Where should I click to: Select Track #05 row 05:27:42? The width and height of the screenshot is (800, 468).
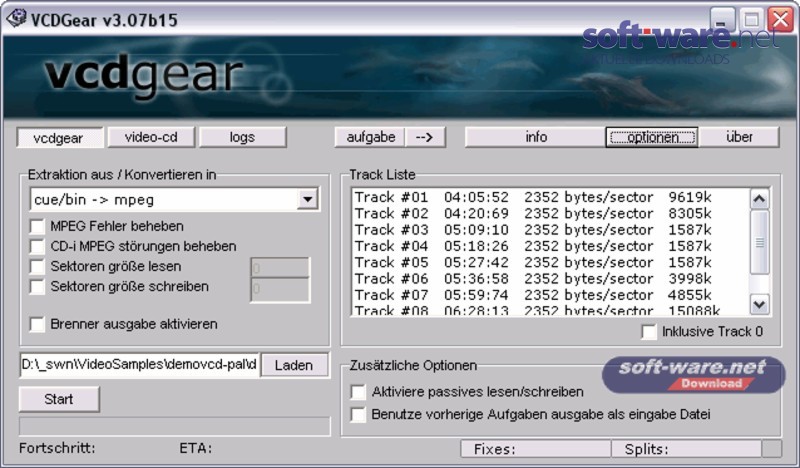pos(550,262)
